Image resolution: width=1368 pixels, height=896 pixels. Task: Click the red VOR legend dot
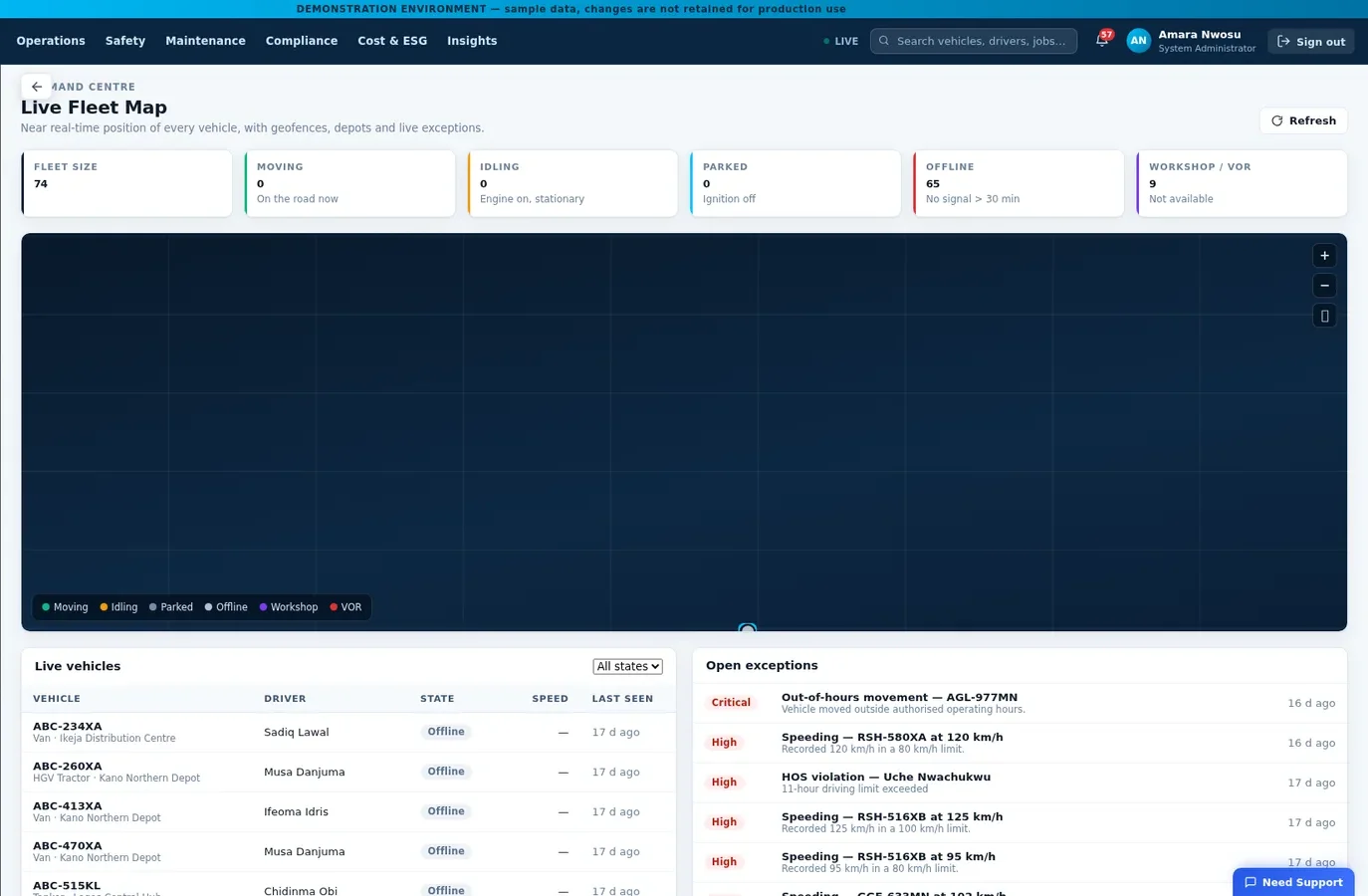tap(334, 607)
